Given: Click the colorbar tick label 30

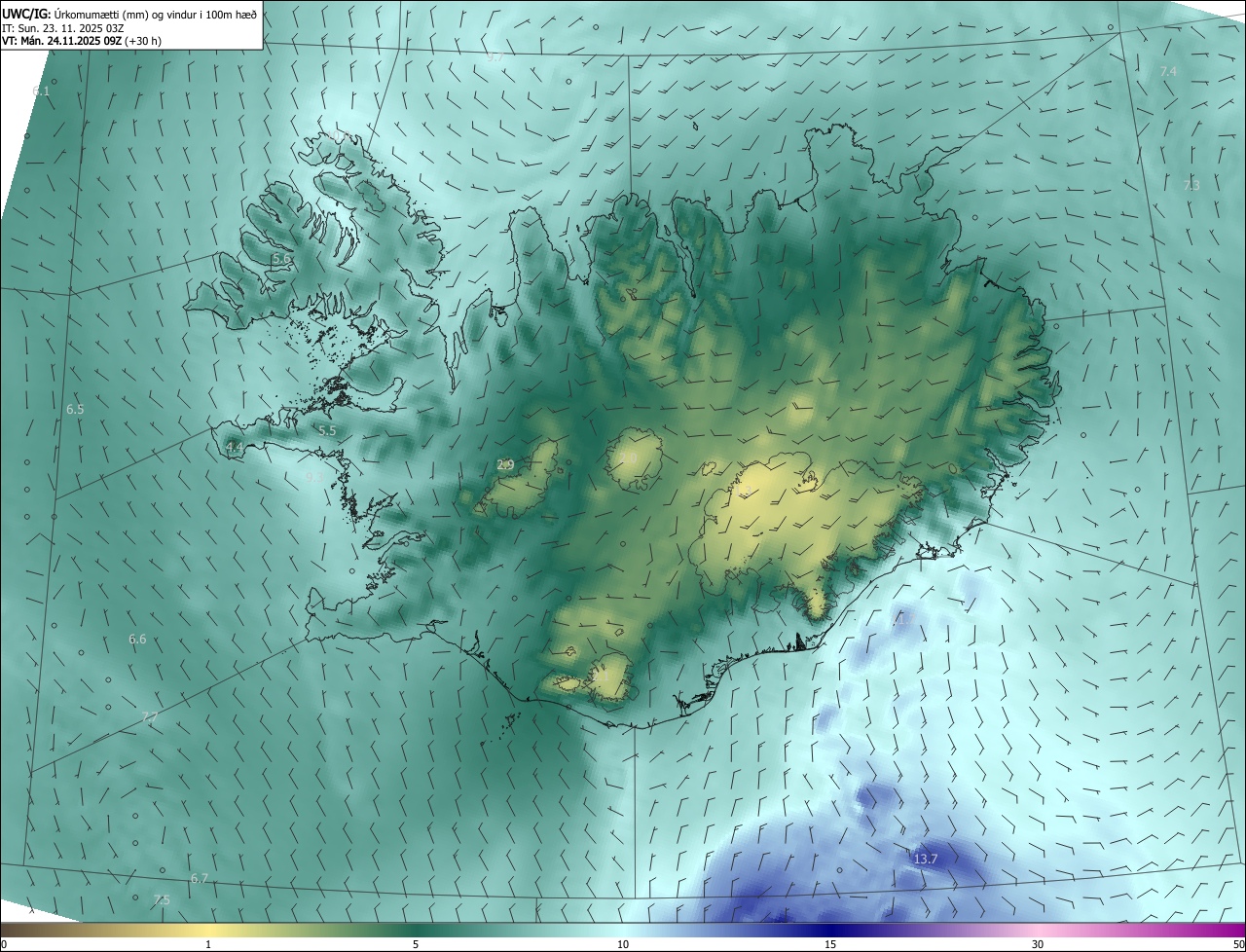Looking at the screenshot, I should point(1038,944).
